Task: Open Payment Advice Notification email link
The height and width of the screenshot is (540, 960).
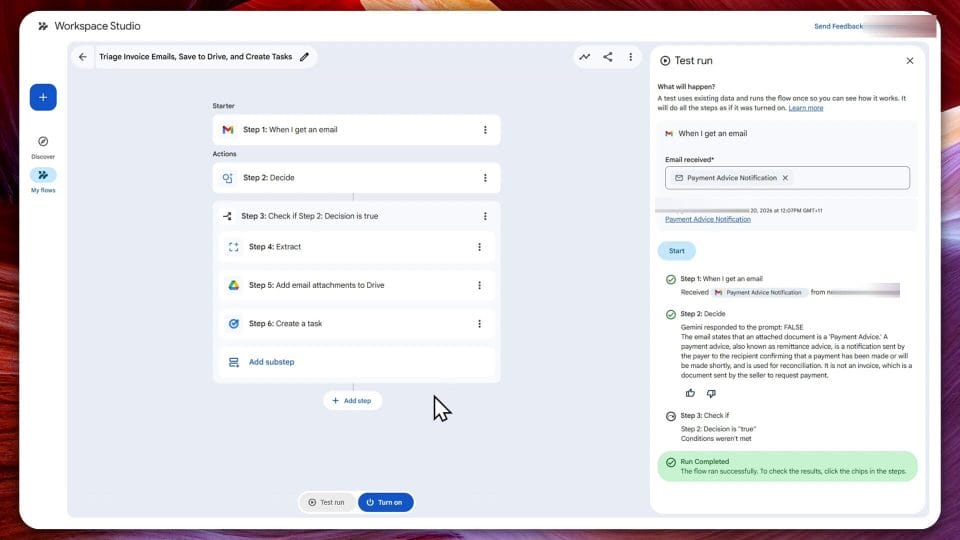Action: (x=708, y=219)
